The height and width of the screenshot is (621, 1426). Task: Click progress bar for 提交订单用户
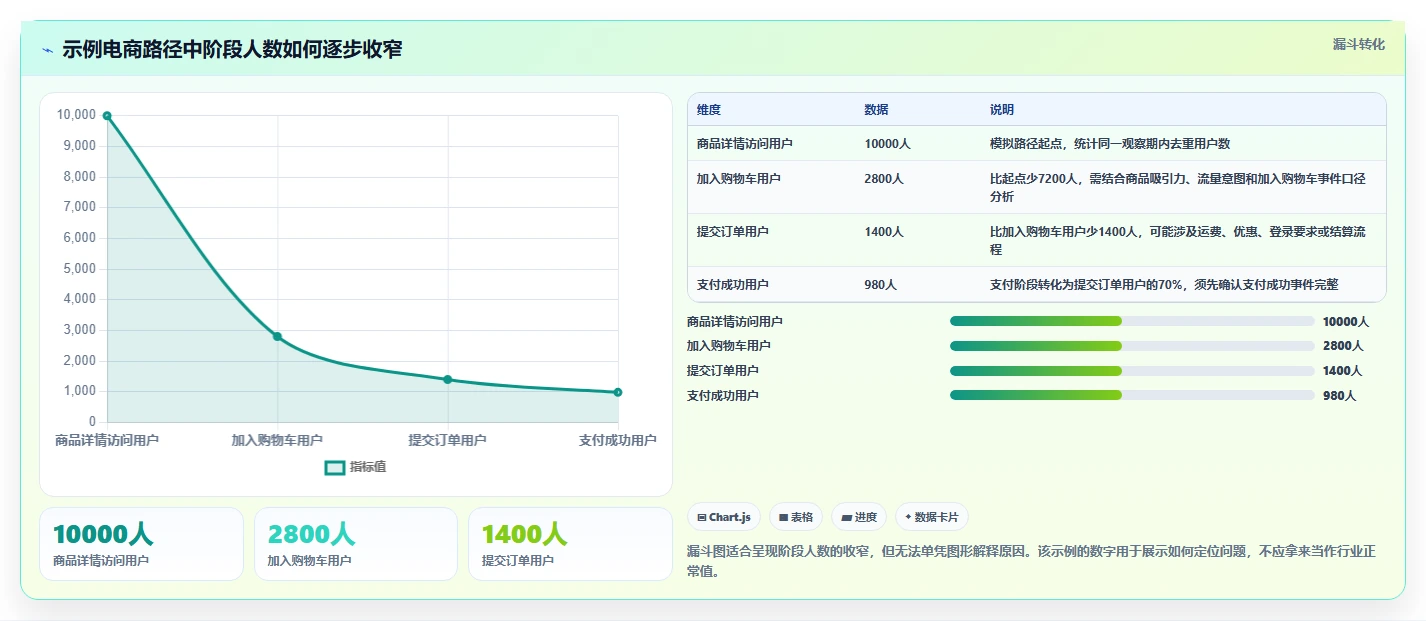pyautogui.click(x=1132, y=371)
